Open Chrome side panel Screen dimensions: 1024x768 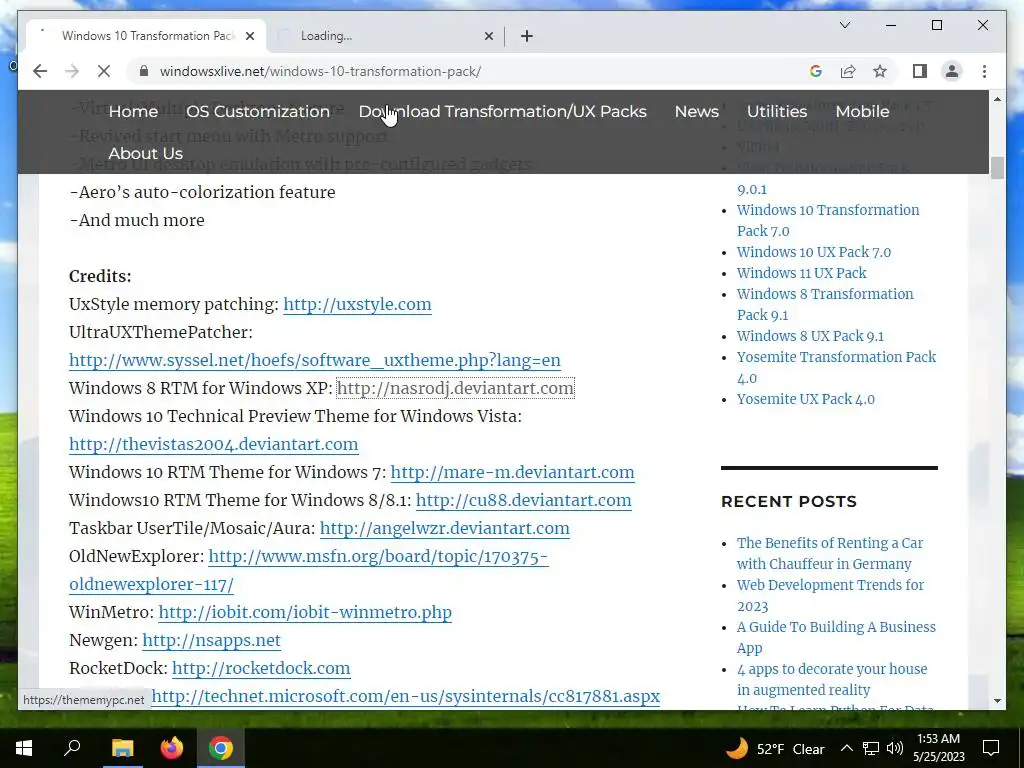pyautogui.click(x=920, y=71)
